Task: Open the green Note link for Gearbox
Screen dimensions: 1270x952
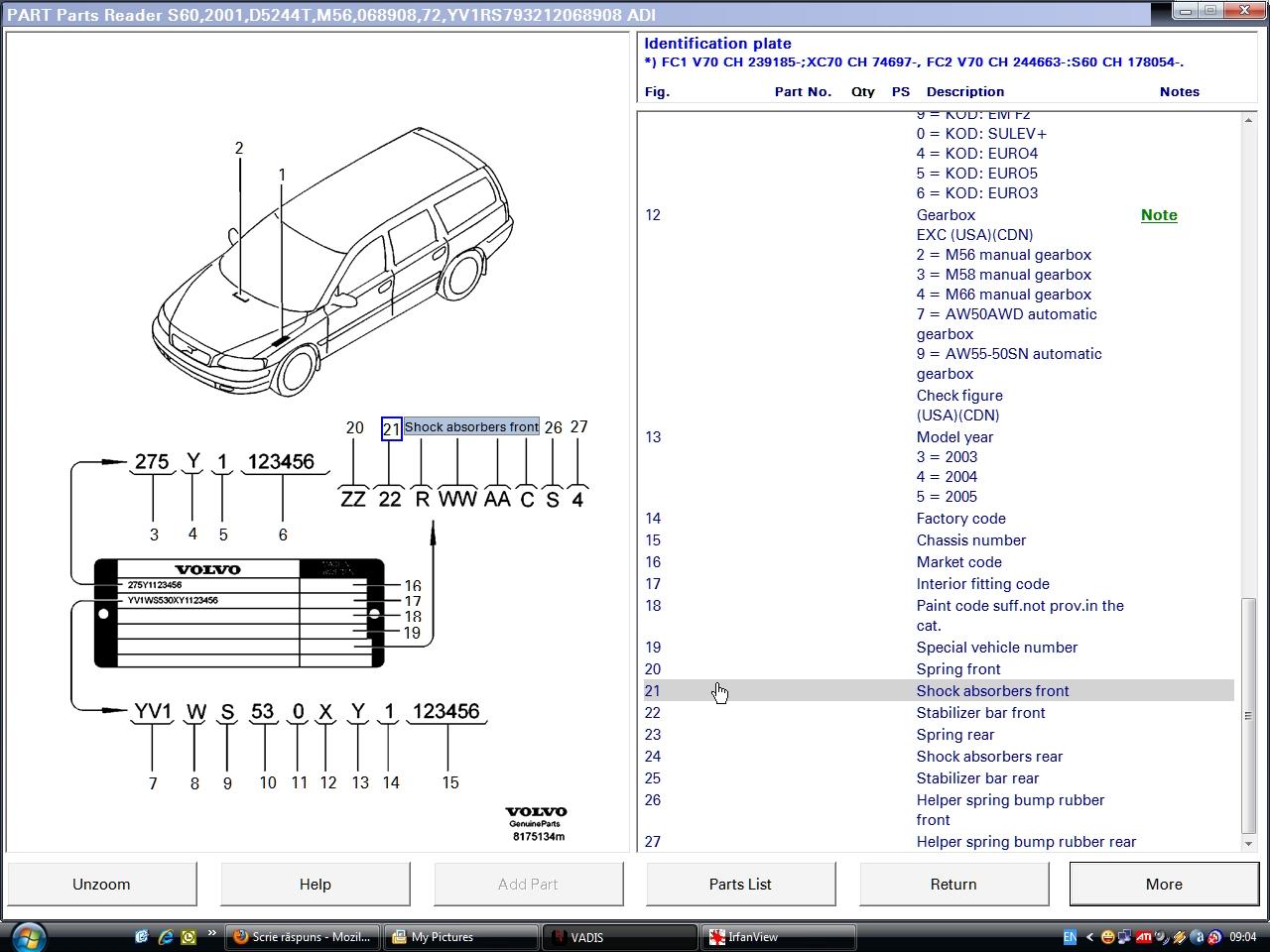Action: click(1159, 215)
